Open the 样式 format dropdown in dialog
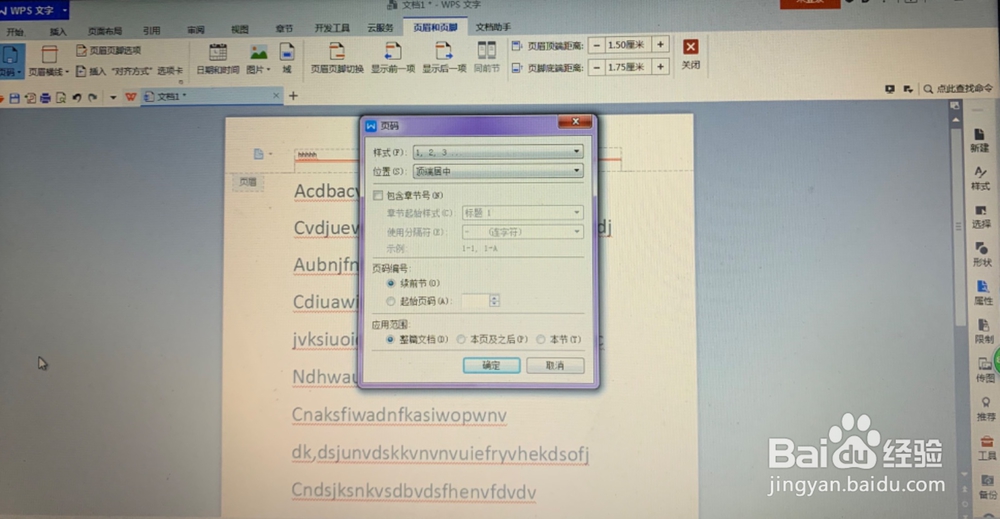 coord(497,152)
